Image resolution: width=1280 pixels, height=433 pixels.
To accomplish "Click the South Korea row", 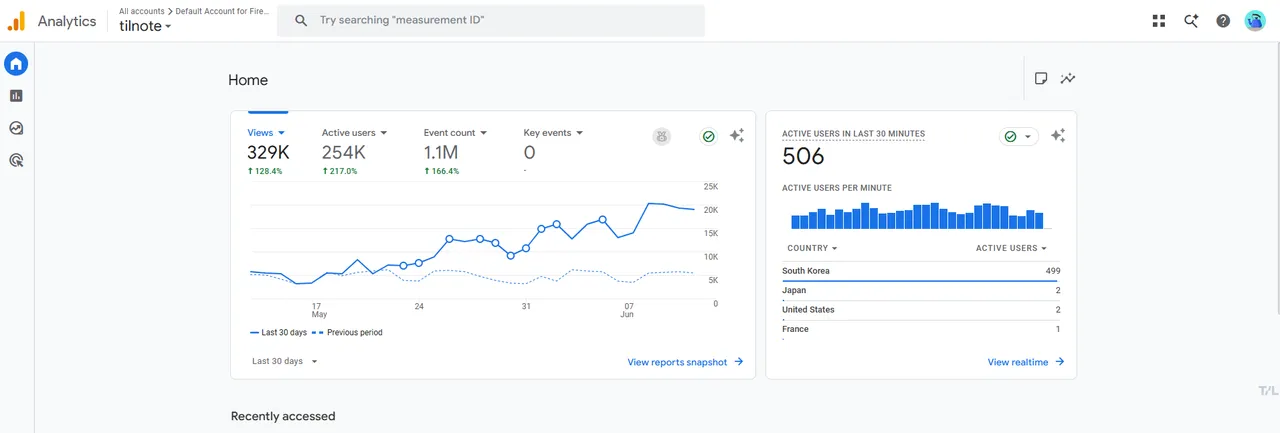I will pos(921,271).
